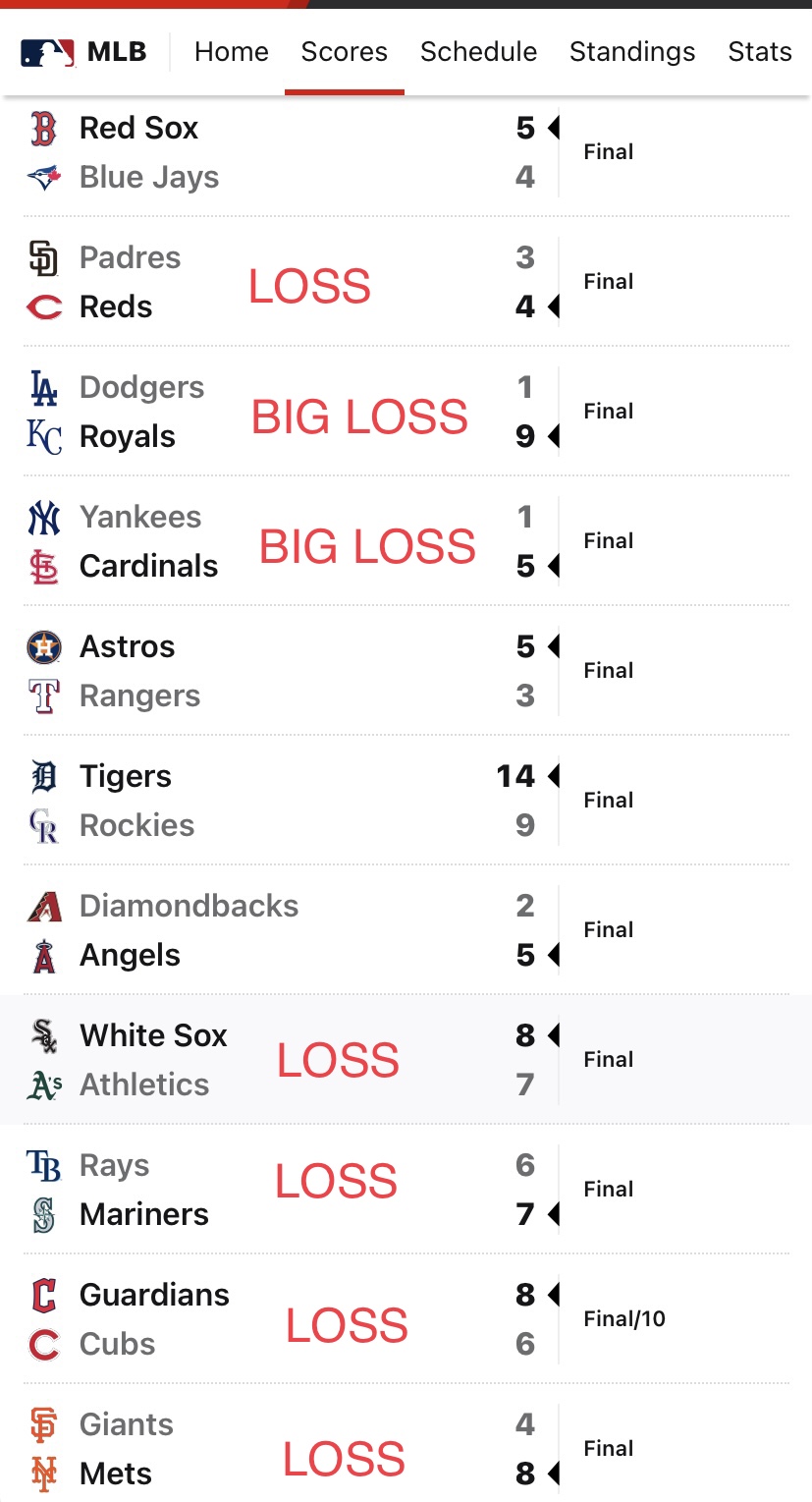812x1502 pixels.
Task: Tap the Tigers D logo
Action: (x=44, y=777)
